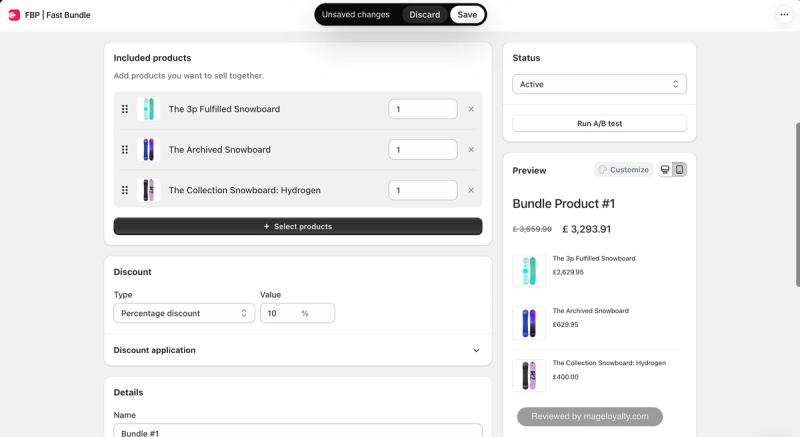Remove The 3p Fulfilled Snowboard from bundle
The width and height of the screenshot is (800, 437).
pyautogui.click(x=471, y=109)
